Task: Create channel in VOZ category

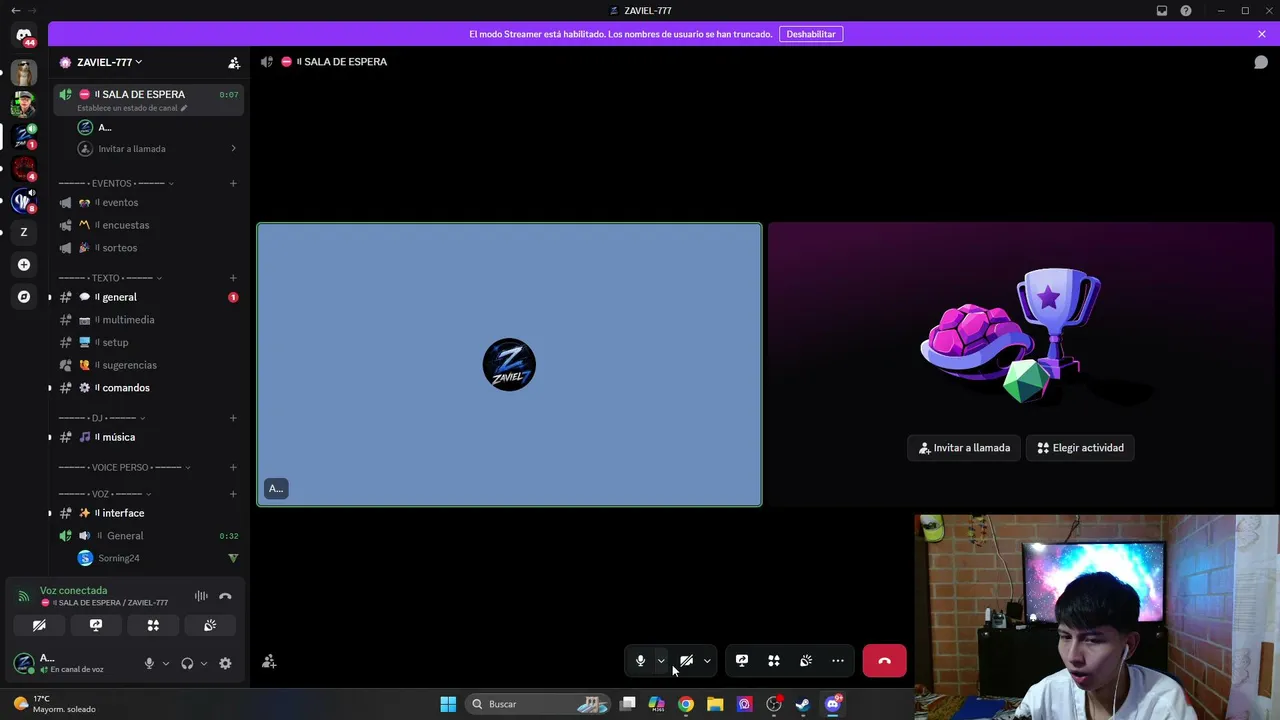Action: [233, 494]
